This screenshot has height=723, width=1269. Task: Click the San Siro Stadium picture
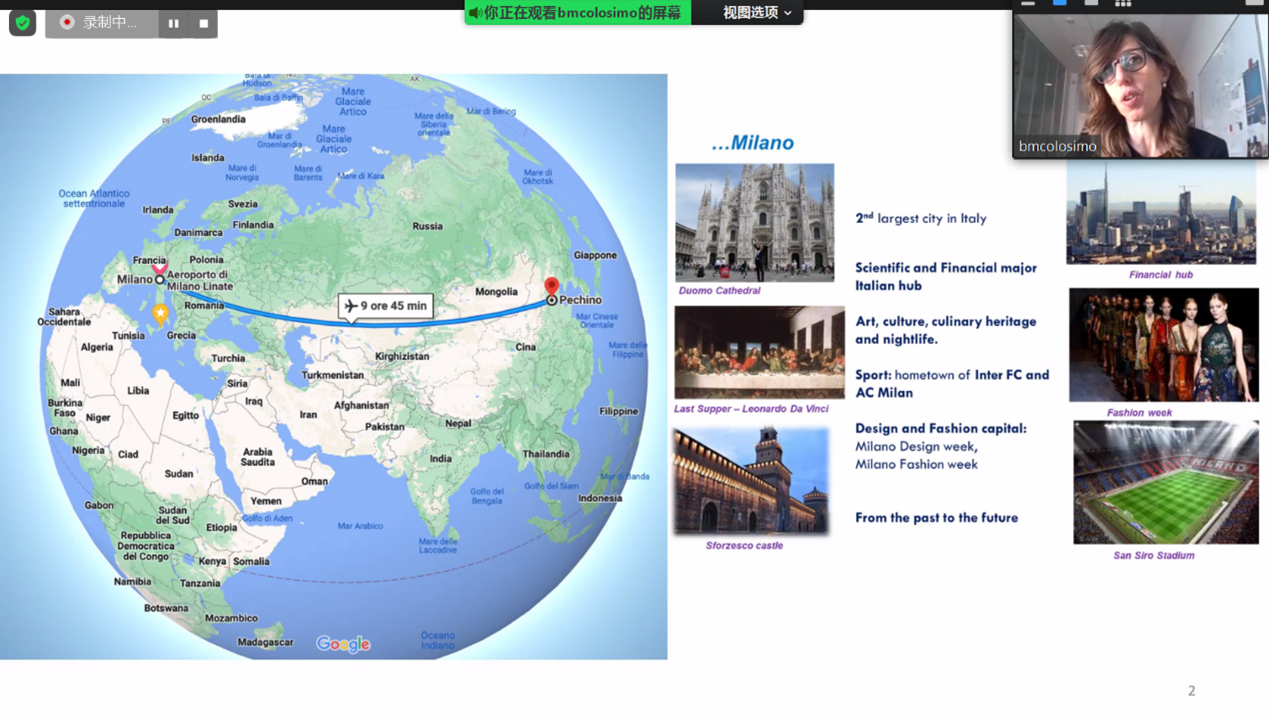click(1166, 482)
